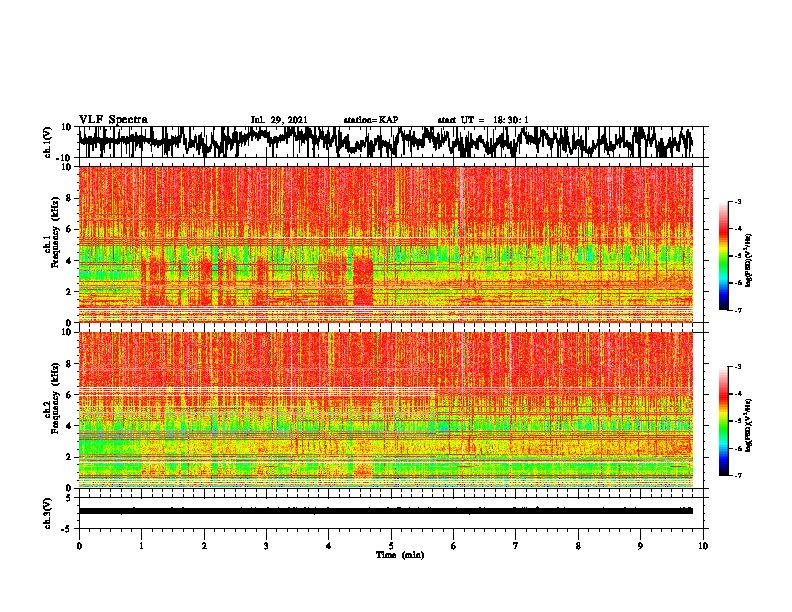This screenshot has width=792, height=612.
Task: Select the date text "Jul. 29, 2021"
Action: (x=279, y=120)
